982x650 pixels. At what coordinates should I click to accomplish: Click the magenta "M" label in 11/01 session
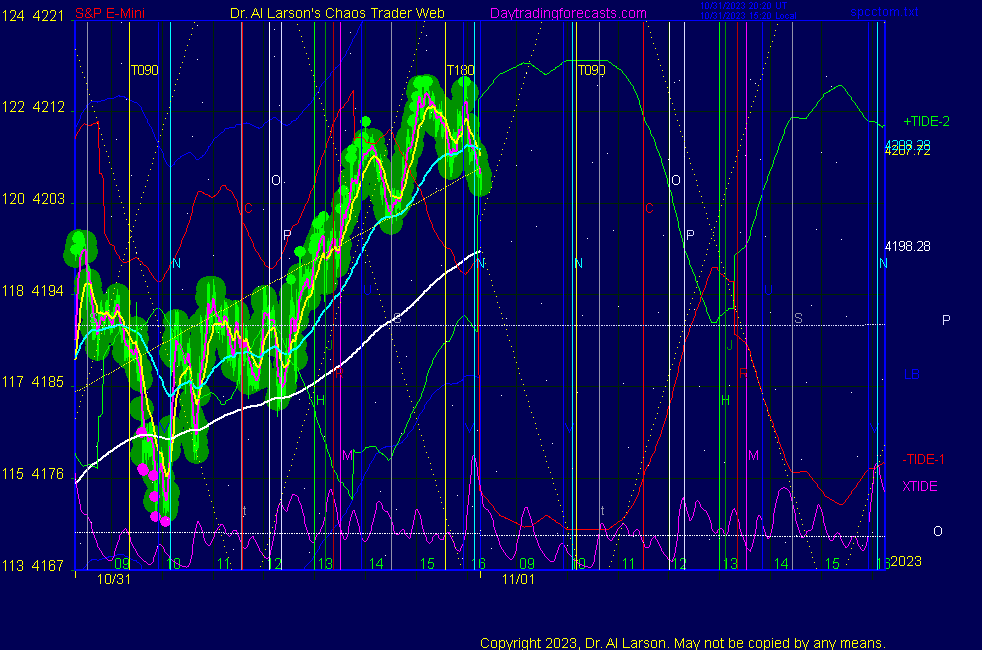pos(753,456)
